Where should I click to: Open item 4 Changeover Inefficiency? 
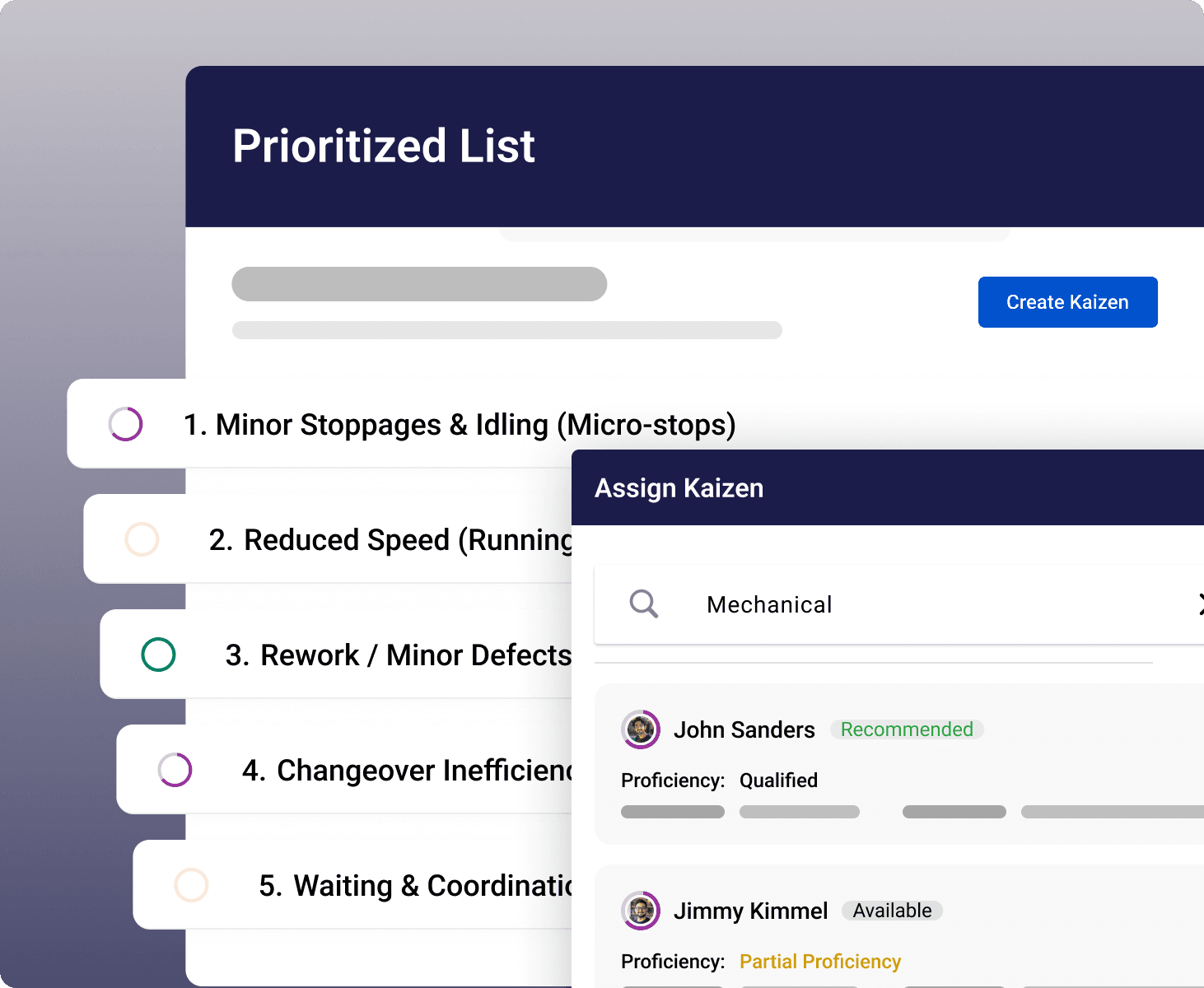click(408, 771)
